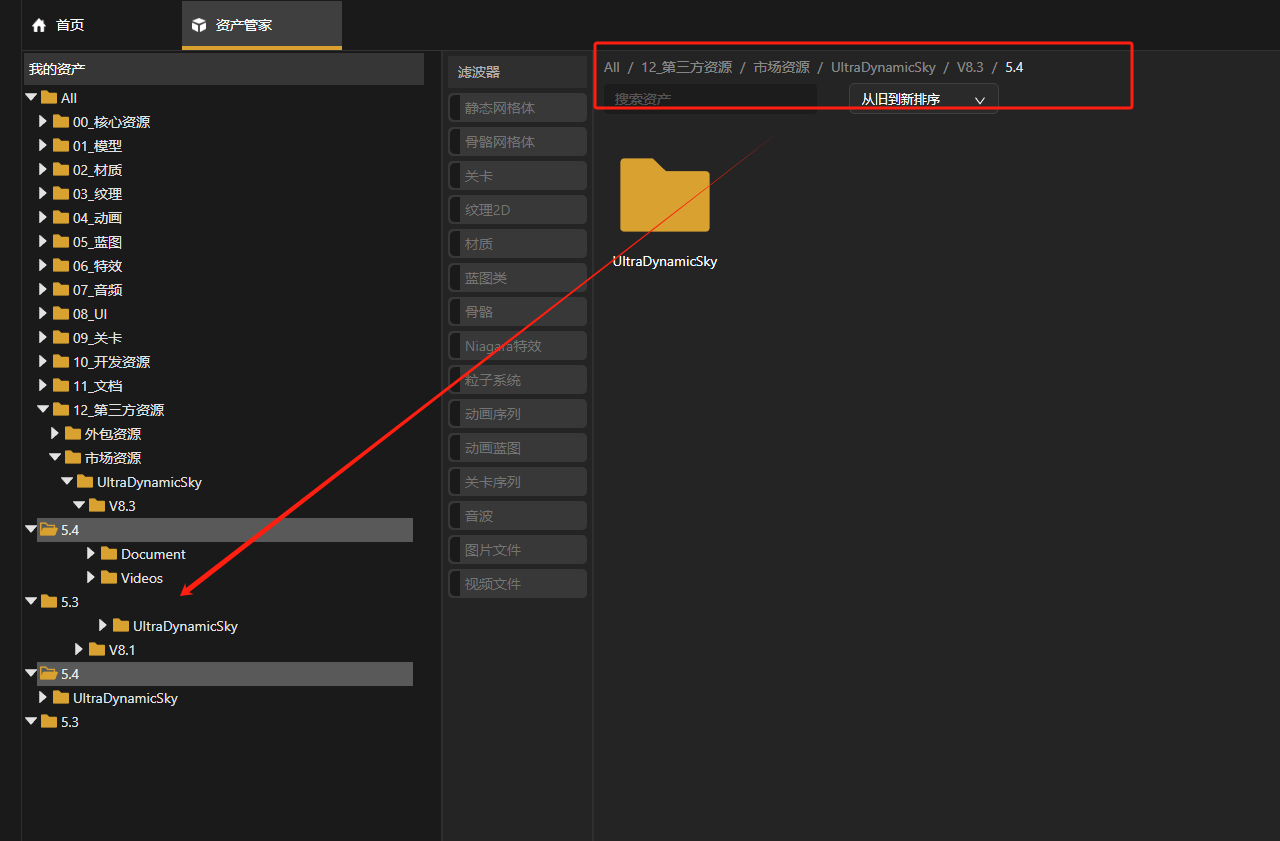This screenshot has height=841, width=1280.
Task: Switch to the 首页 tab
Action: point(102,25)
